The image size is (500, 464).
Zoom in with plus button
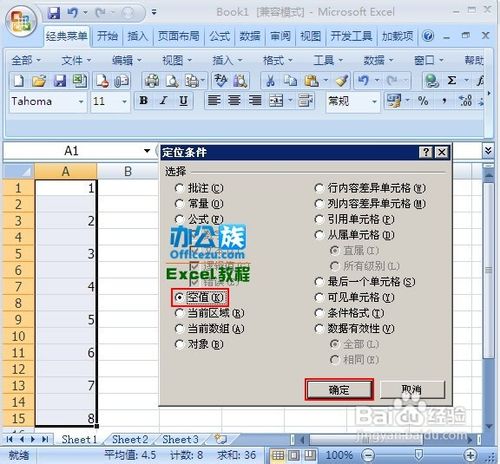pos(470,455)
